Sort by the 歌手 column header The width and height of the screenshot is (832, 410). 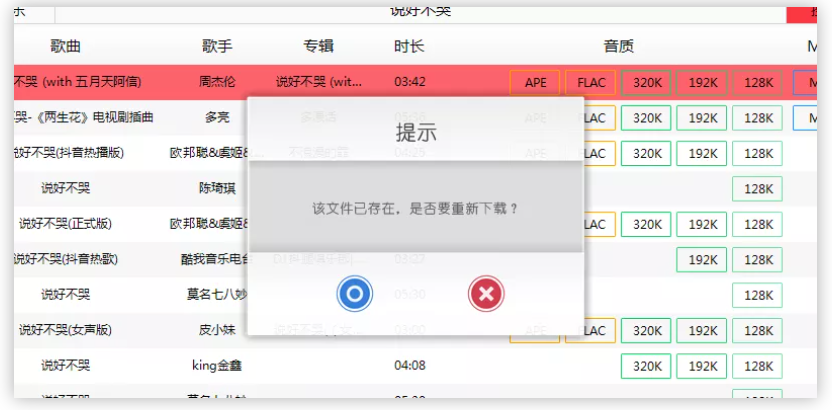(217, 47)
